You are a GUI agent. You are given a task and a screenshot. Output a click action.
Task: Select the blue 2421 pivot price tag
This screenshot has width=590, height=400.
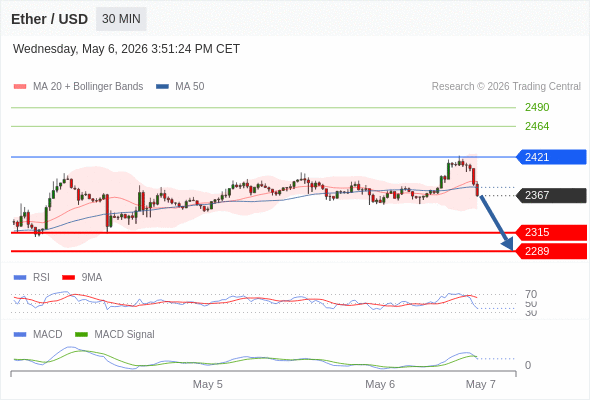tap(551, 157)
